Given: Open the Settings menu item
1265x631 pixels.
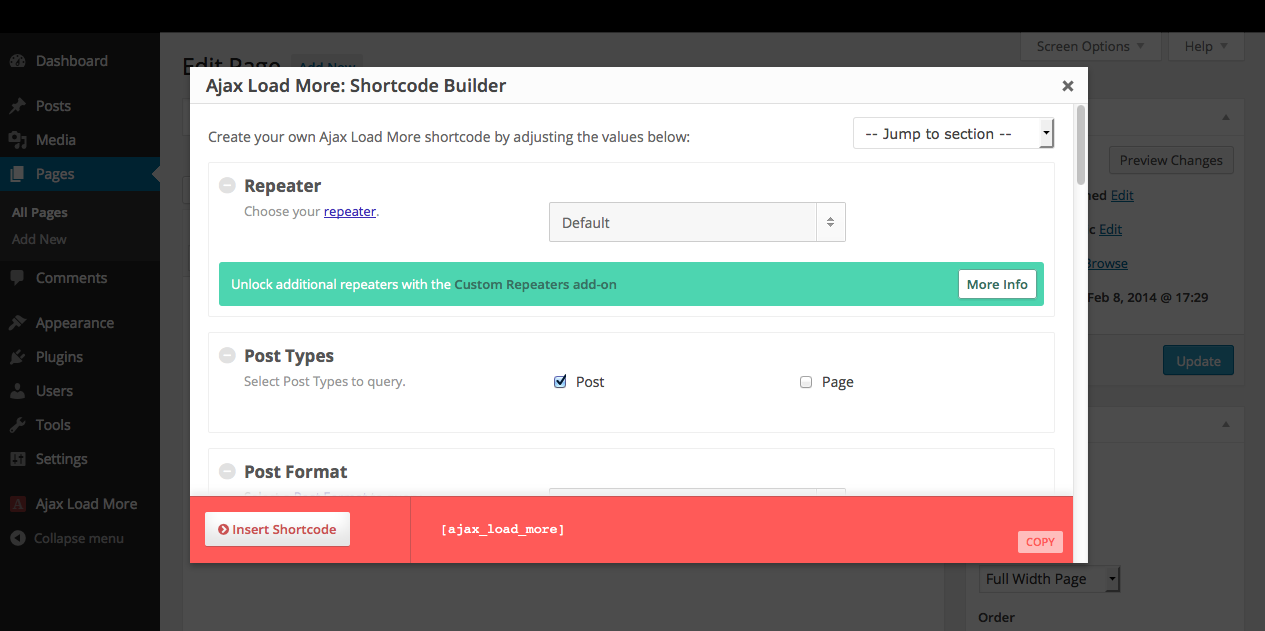Looking at the screenshot, I should [x=61, y=459].
